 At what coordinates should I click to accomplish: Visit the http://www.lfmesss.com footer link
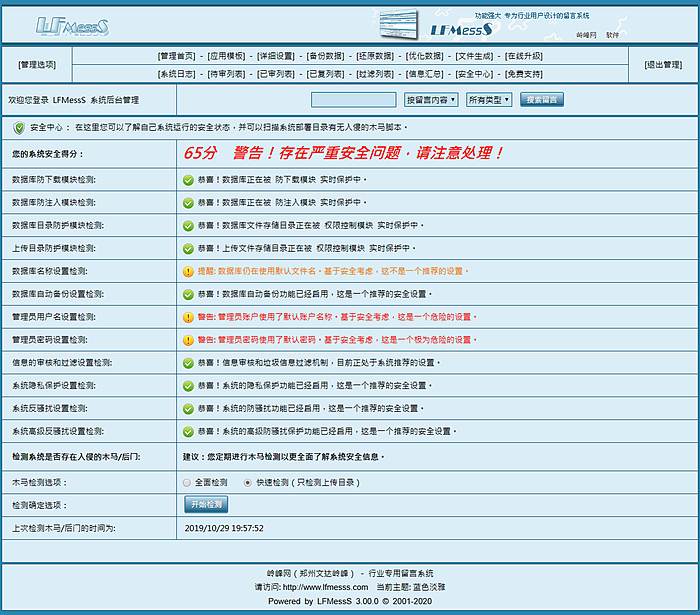[325, 587]
